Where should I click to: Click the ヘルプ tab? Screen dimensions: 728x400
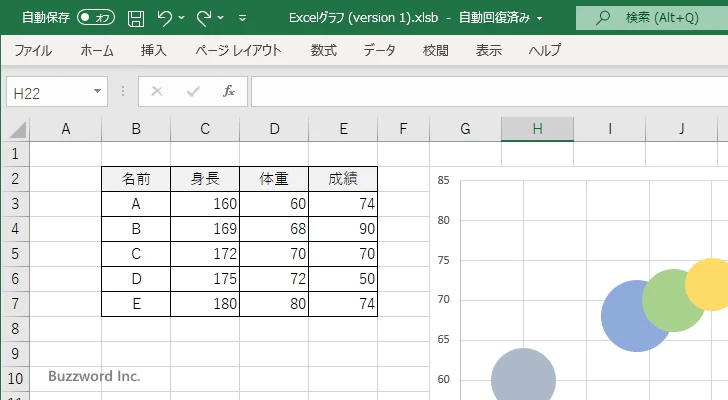pos(545,50)
